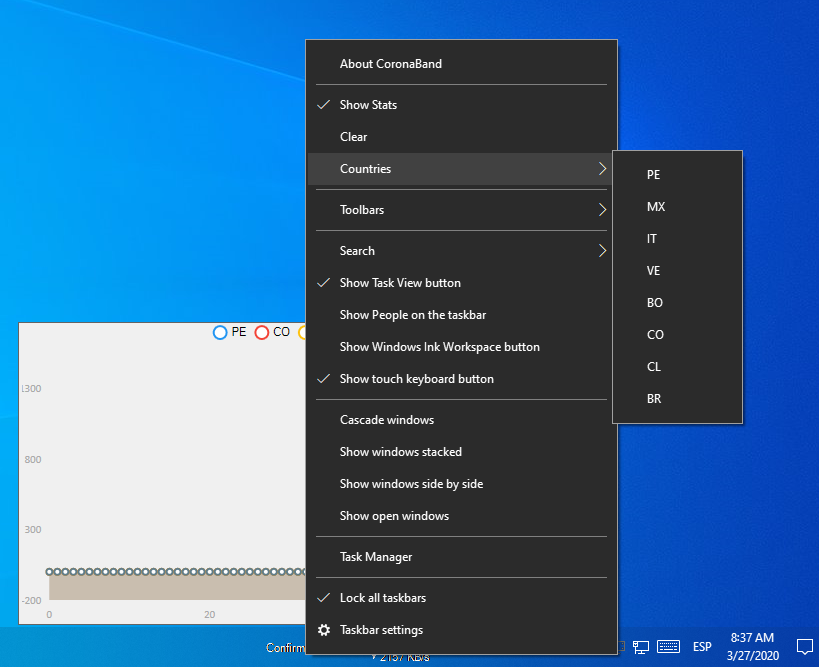
Task: Select IT in the Countries submenu
Action: 677,239
